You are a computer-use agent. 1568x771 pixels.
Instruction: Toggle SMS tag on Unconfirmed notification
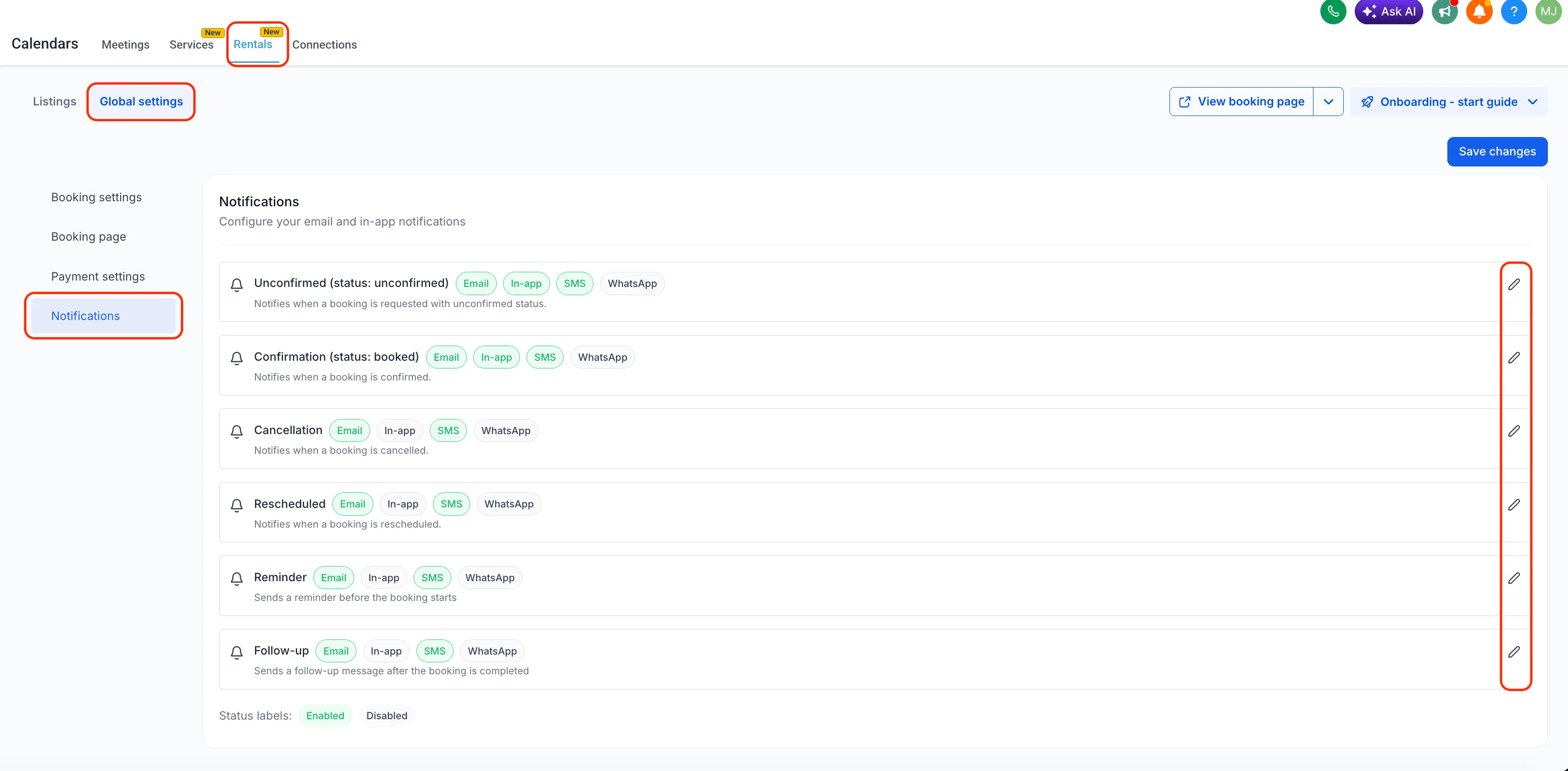(x=574, y=284)
